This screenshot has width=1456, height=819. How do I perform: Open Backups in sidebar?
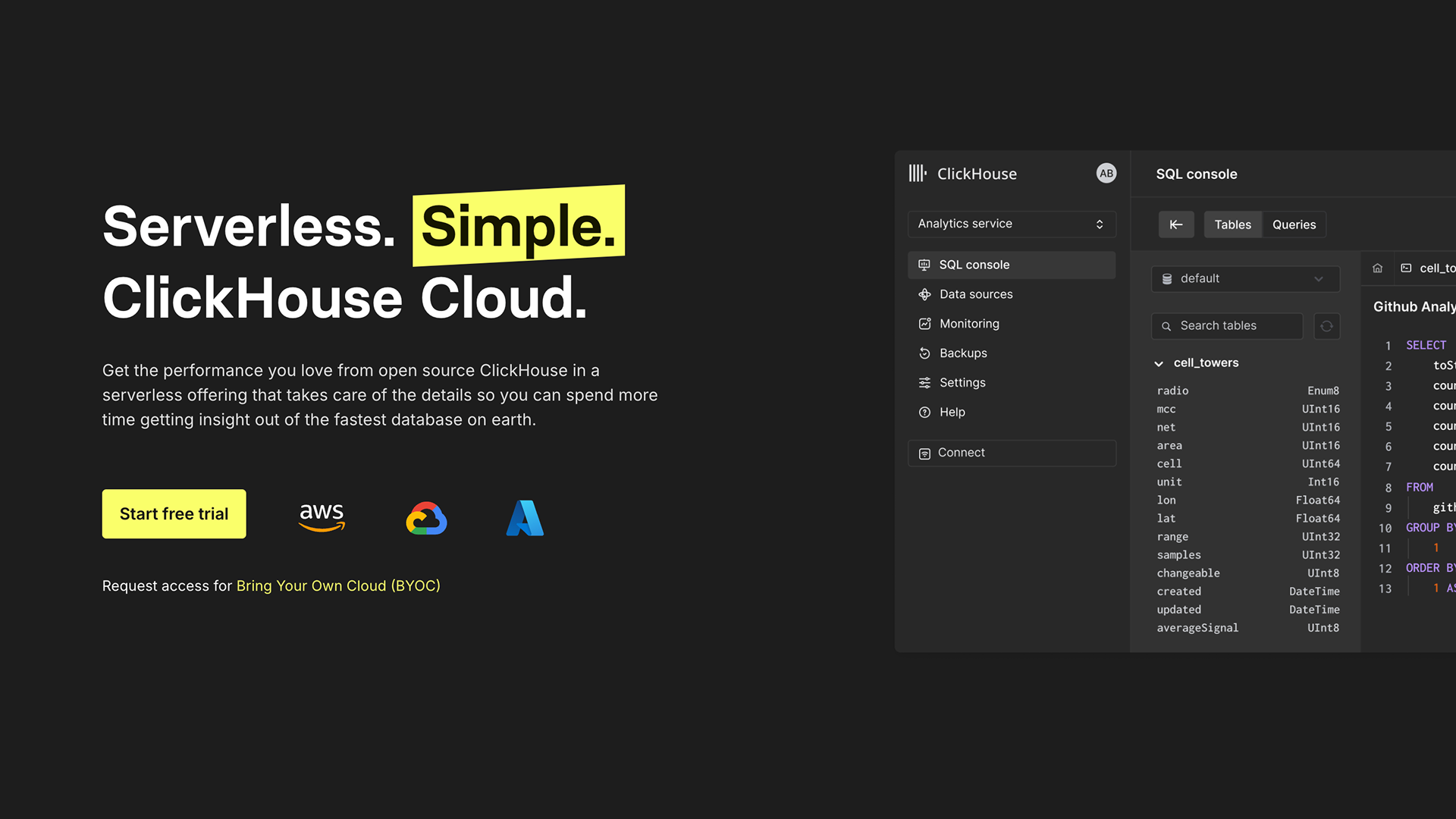point(962,353)
